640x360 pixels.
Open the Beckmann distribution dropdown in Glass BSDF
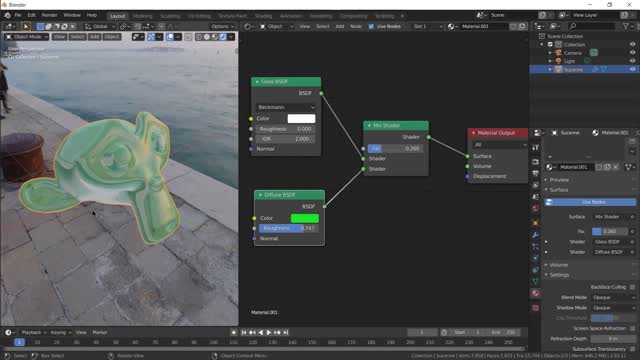pyautogui.click(x=286, y=107)
